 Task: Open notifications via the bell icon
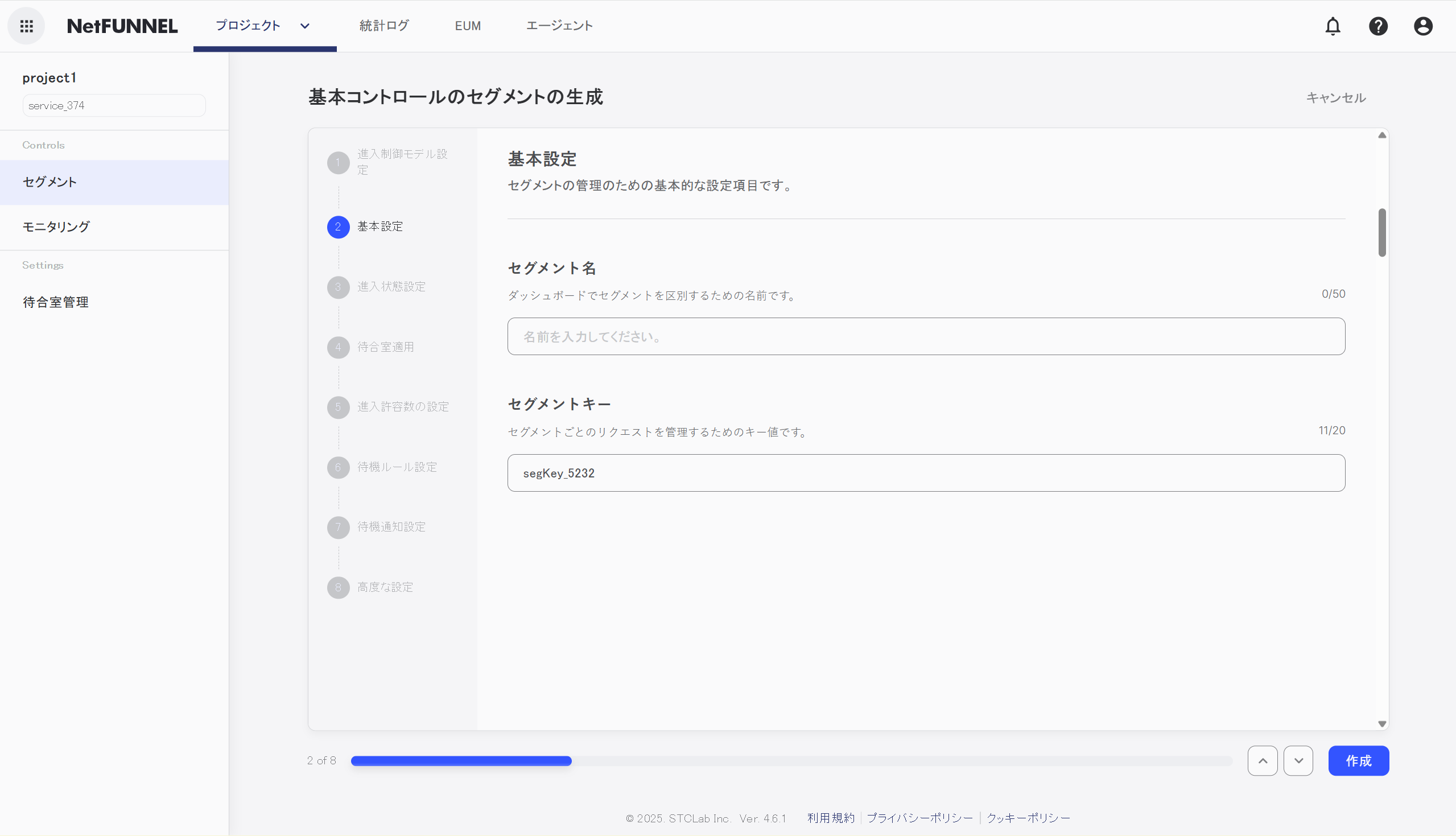pos(1333,26)
